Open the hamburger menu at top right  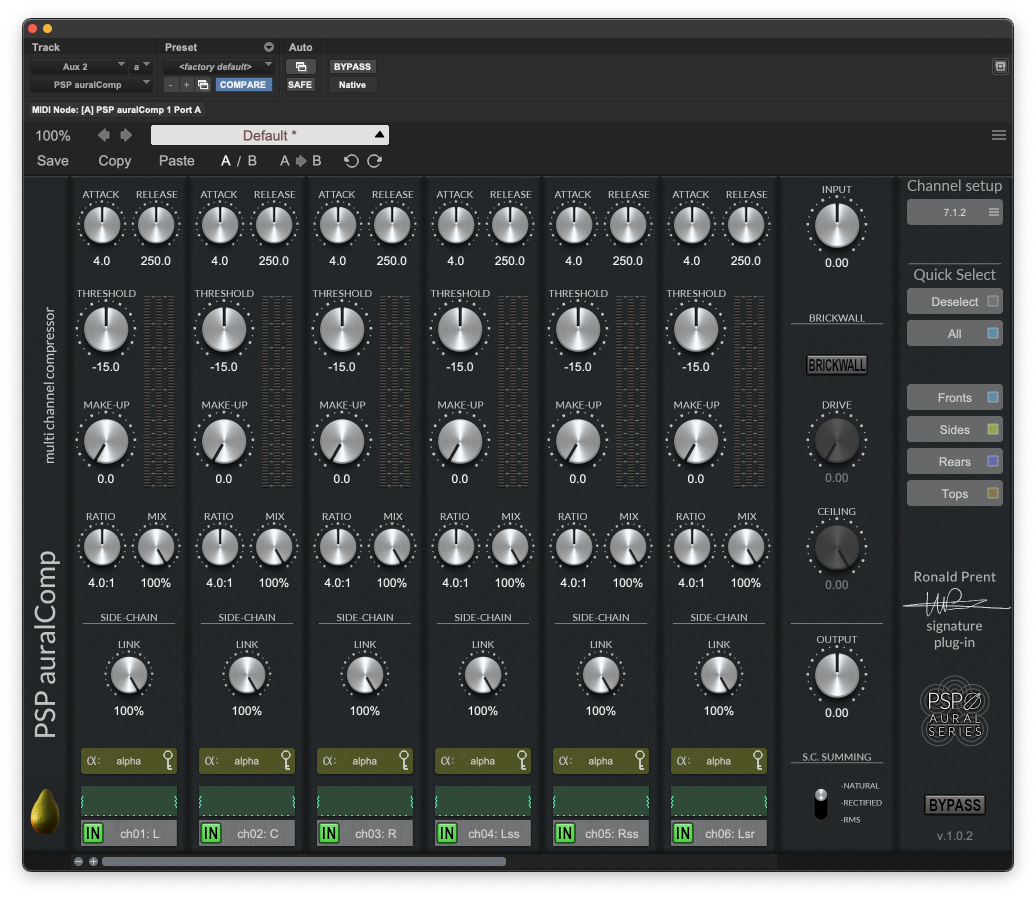coord(998,135)
